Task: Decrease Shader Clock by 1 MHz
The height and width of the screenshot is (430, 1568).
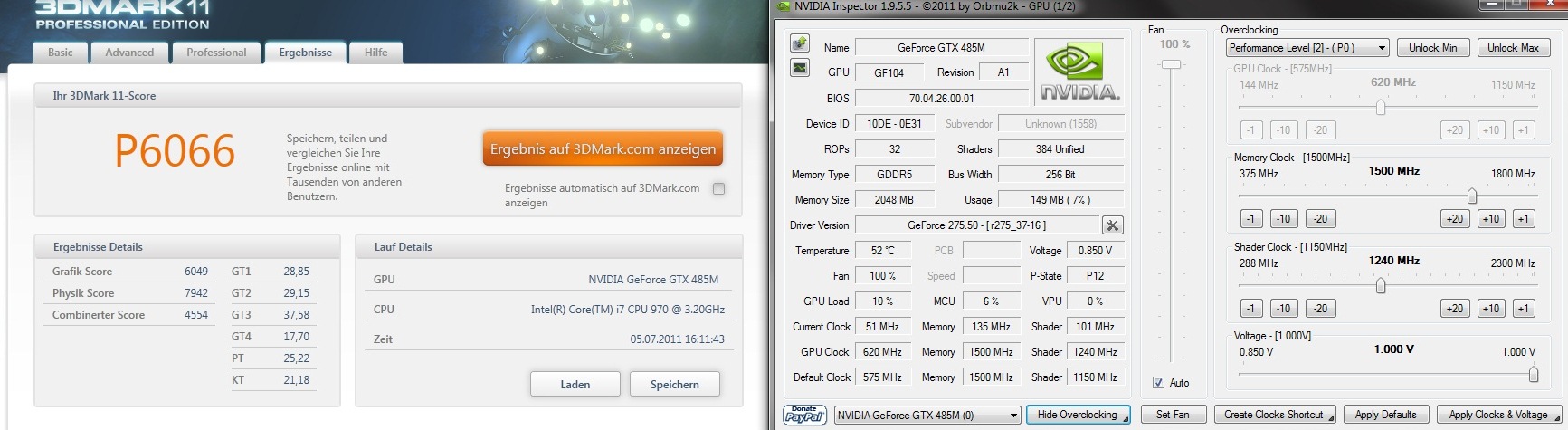Action: click(1251, 309)
